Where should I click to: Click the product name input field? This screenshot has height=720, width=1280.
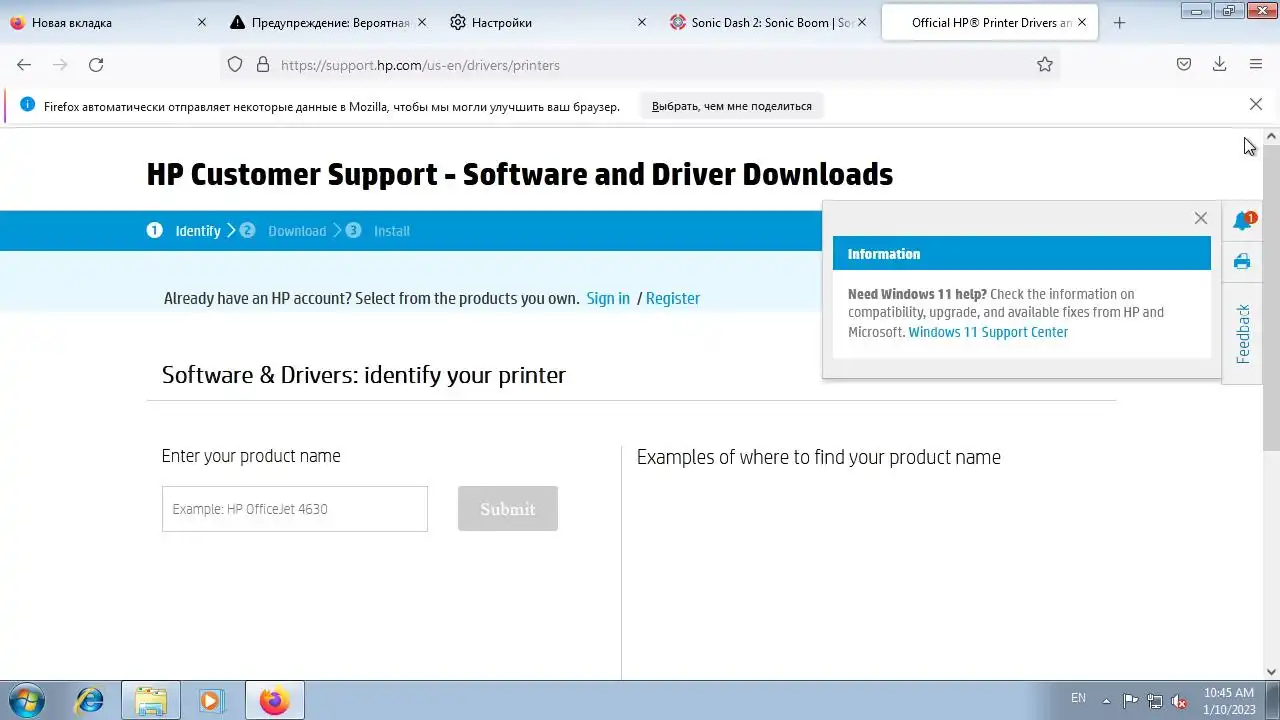pyautogui.click(x=294, y=508)
